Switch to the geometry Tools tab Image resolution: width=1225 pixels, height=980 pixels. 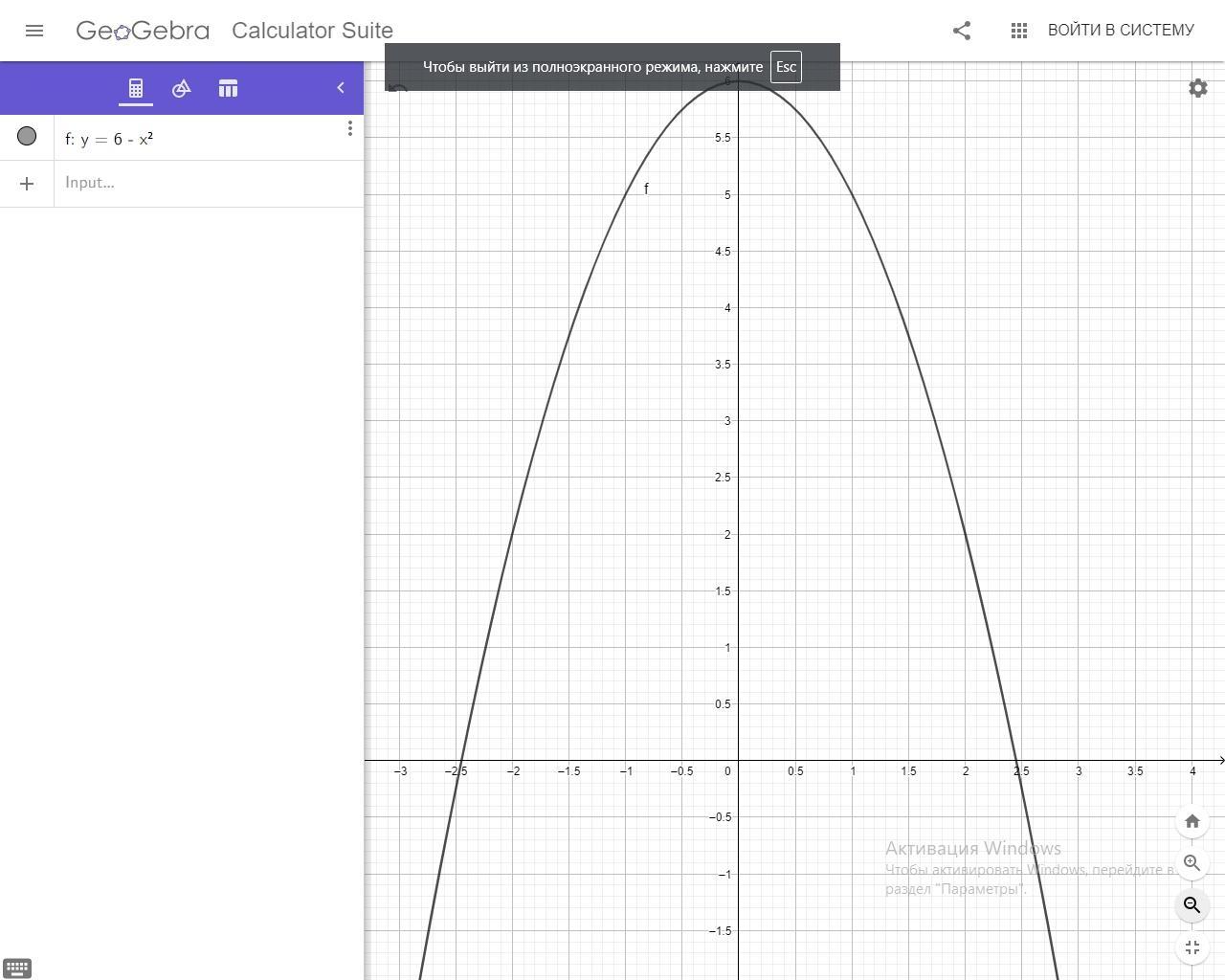tap(182, 88)
